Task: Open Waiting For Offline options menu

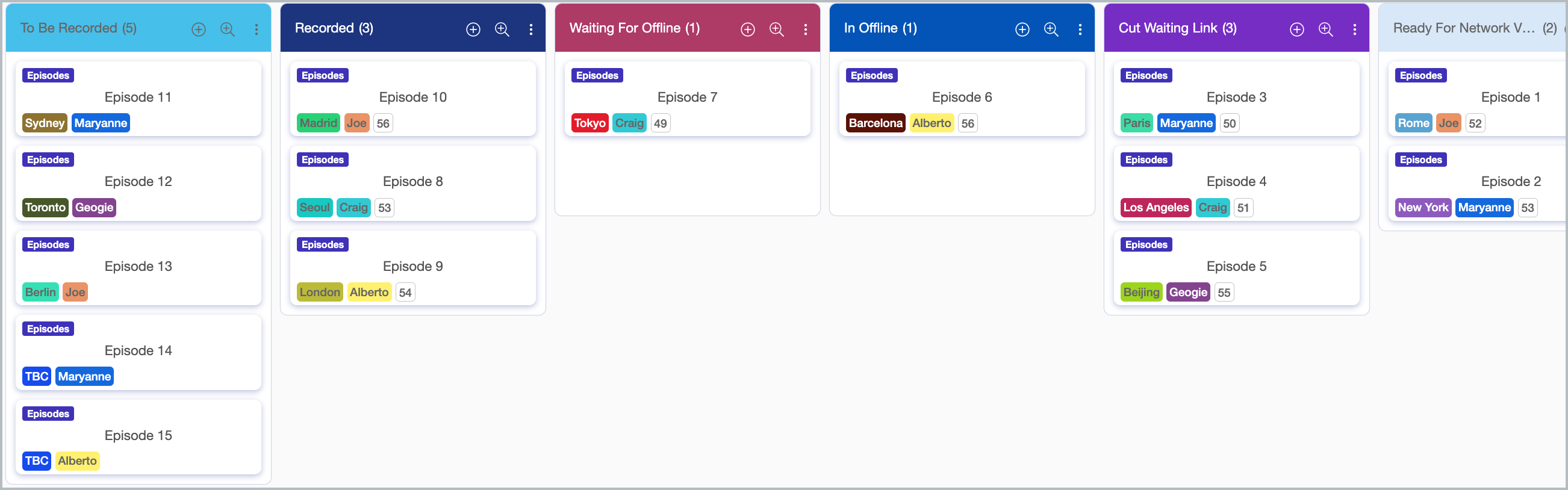Action: pyautogui.click(x=805, y=29)
